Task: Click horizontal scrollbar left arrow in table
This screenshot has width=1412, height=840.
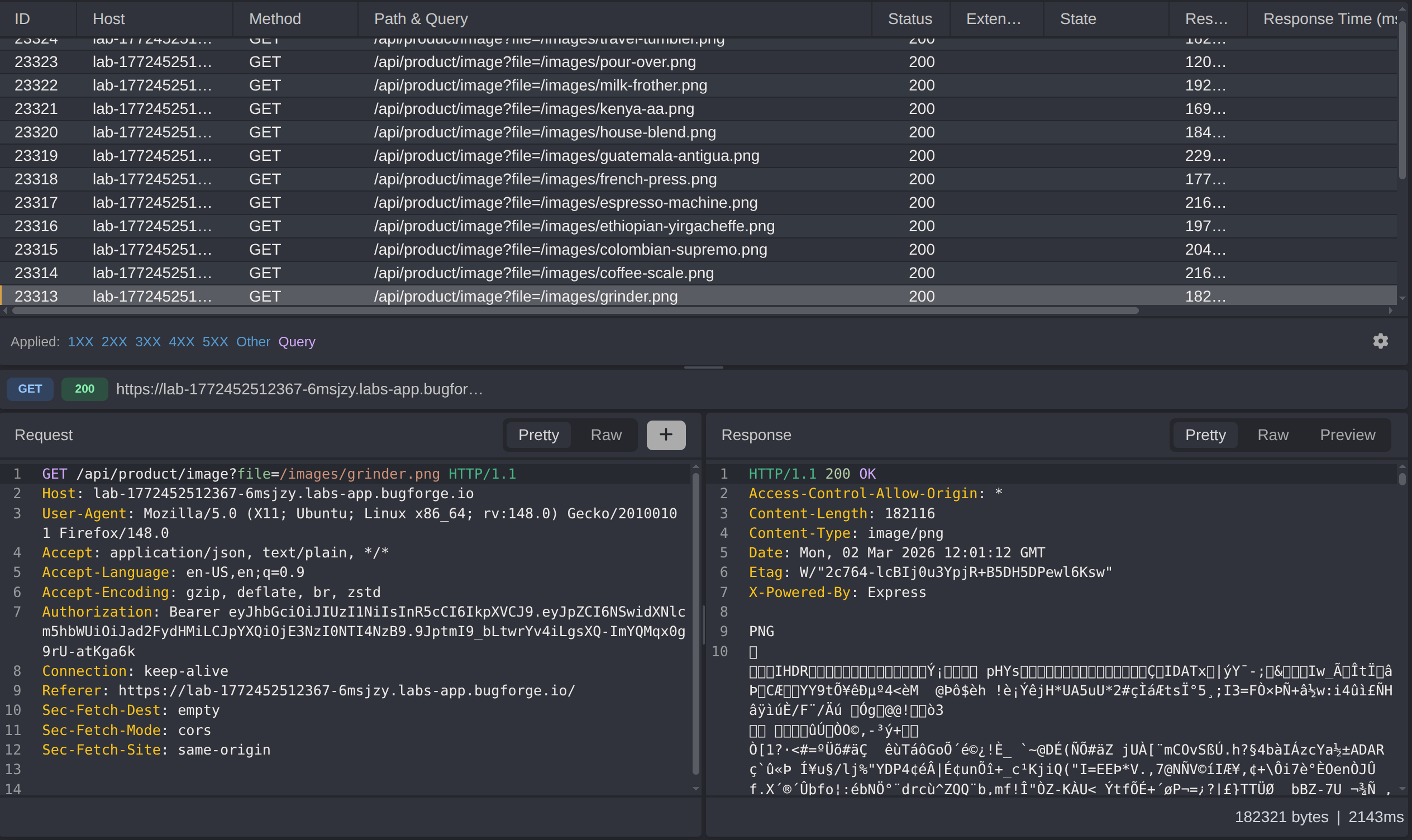Action: [x=5, y=310]
